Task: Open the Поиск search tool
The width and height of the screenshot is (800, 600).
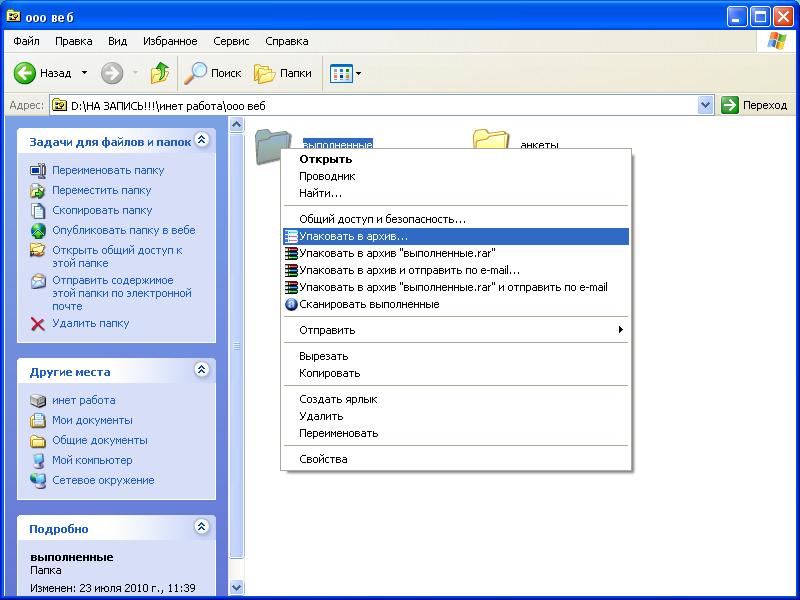Action: [x=212, y=73]
